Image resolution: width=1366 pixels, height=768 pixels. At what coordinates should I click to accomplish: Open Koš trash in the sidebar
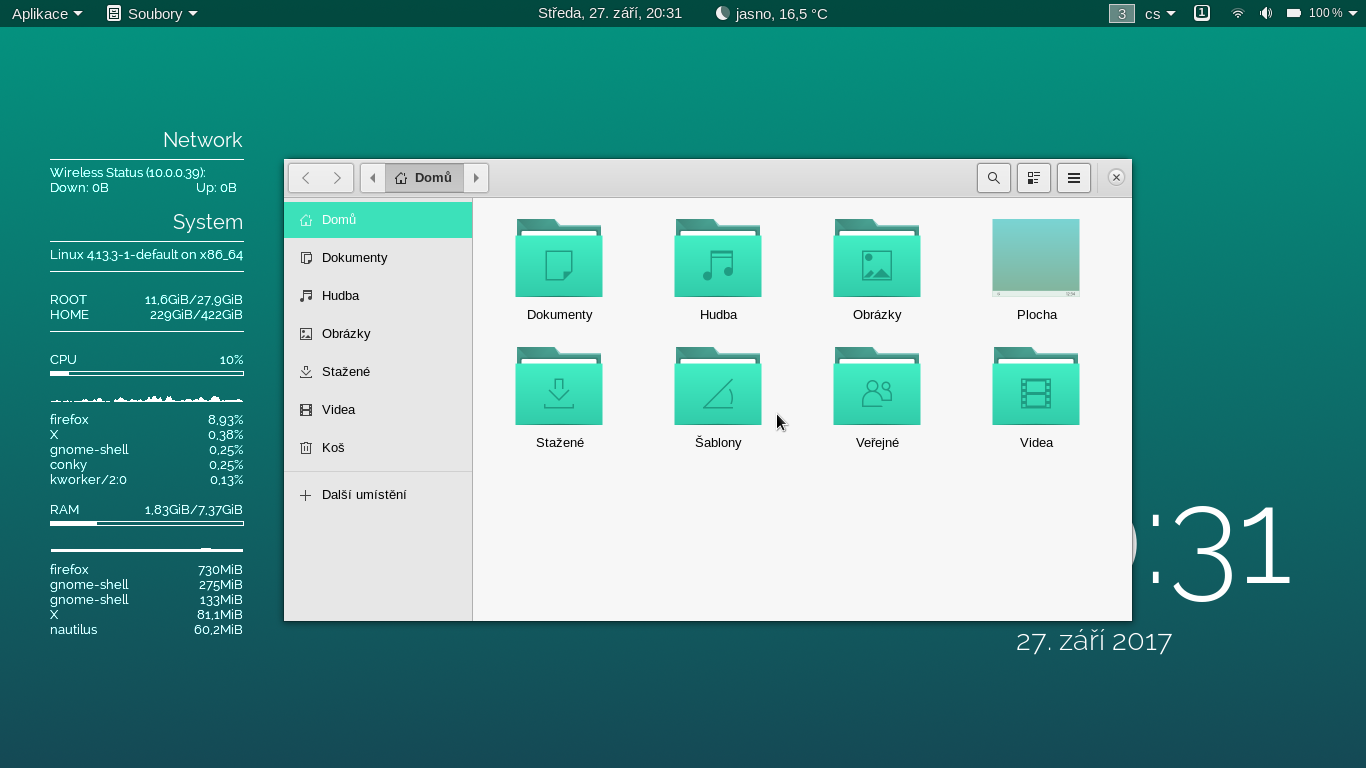coord(378,448)
